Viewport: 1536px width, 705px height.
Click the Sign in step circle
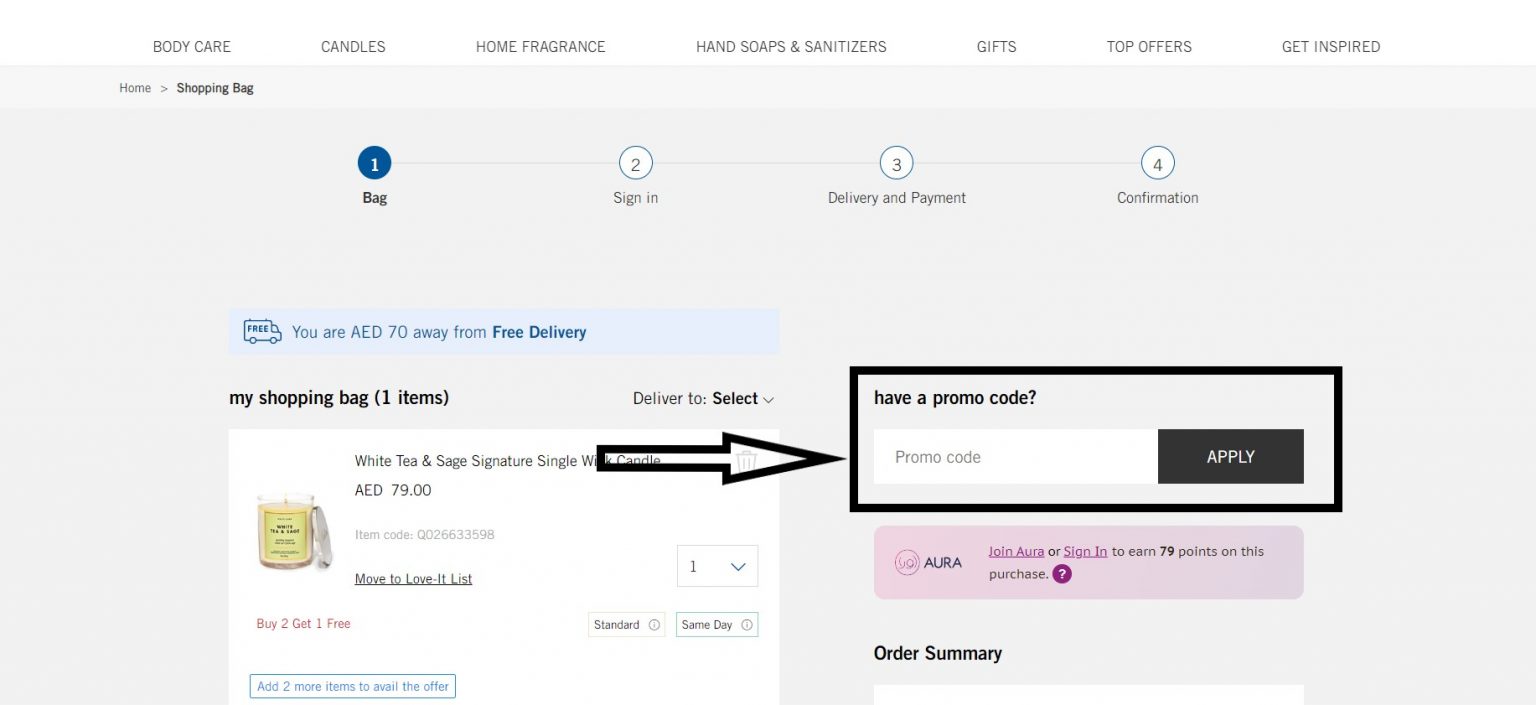tap(635, 163)
